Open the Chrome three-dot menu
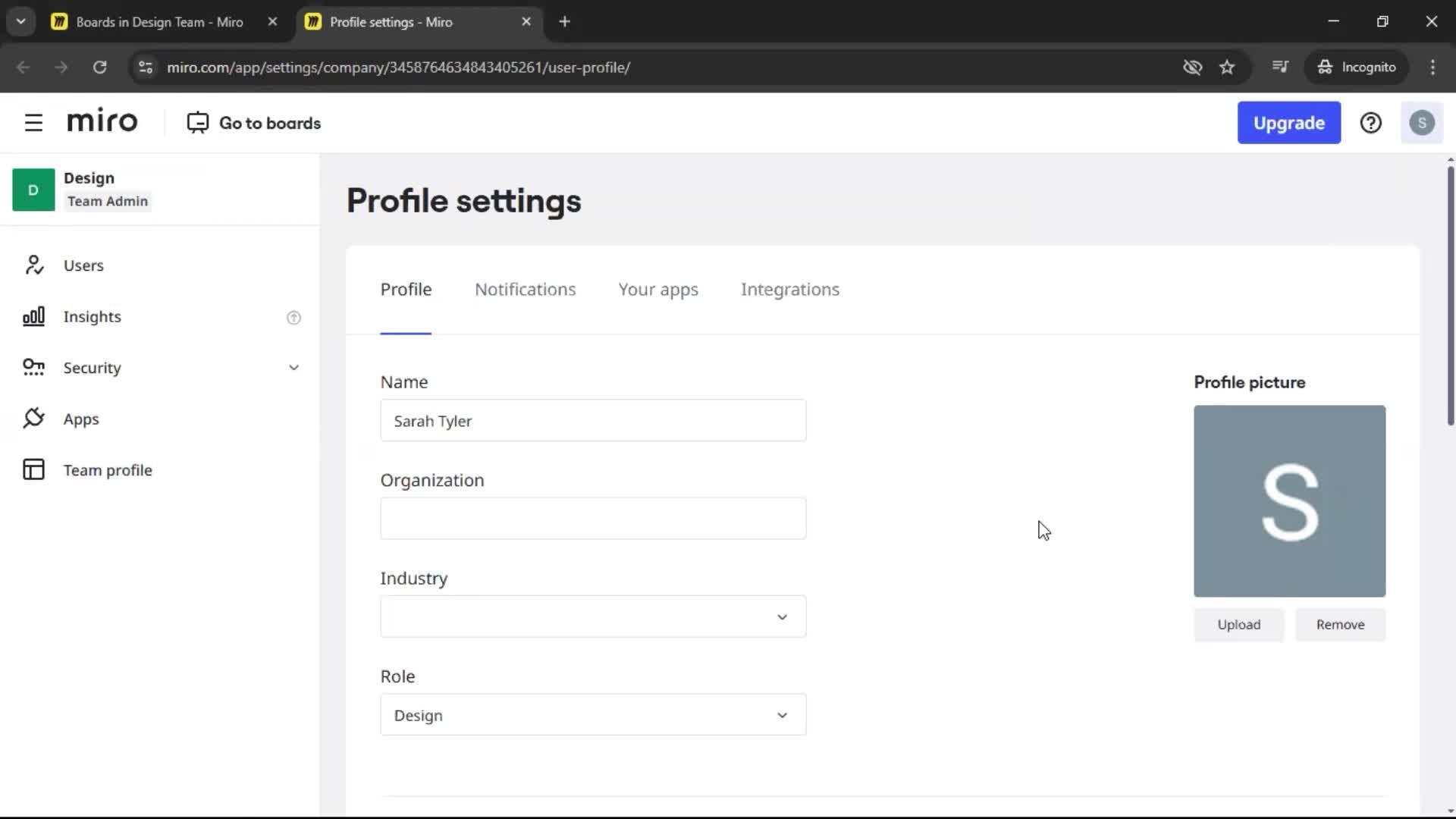Image resolution: width=1456 pixels, height=819 pixels. (x=1432, y=67)
